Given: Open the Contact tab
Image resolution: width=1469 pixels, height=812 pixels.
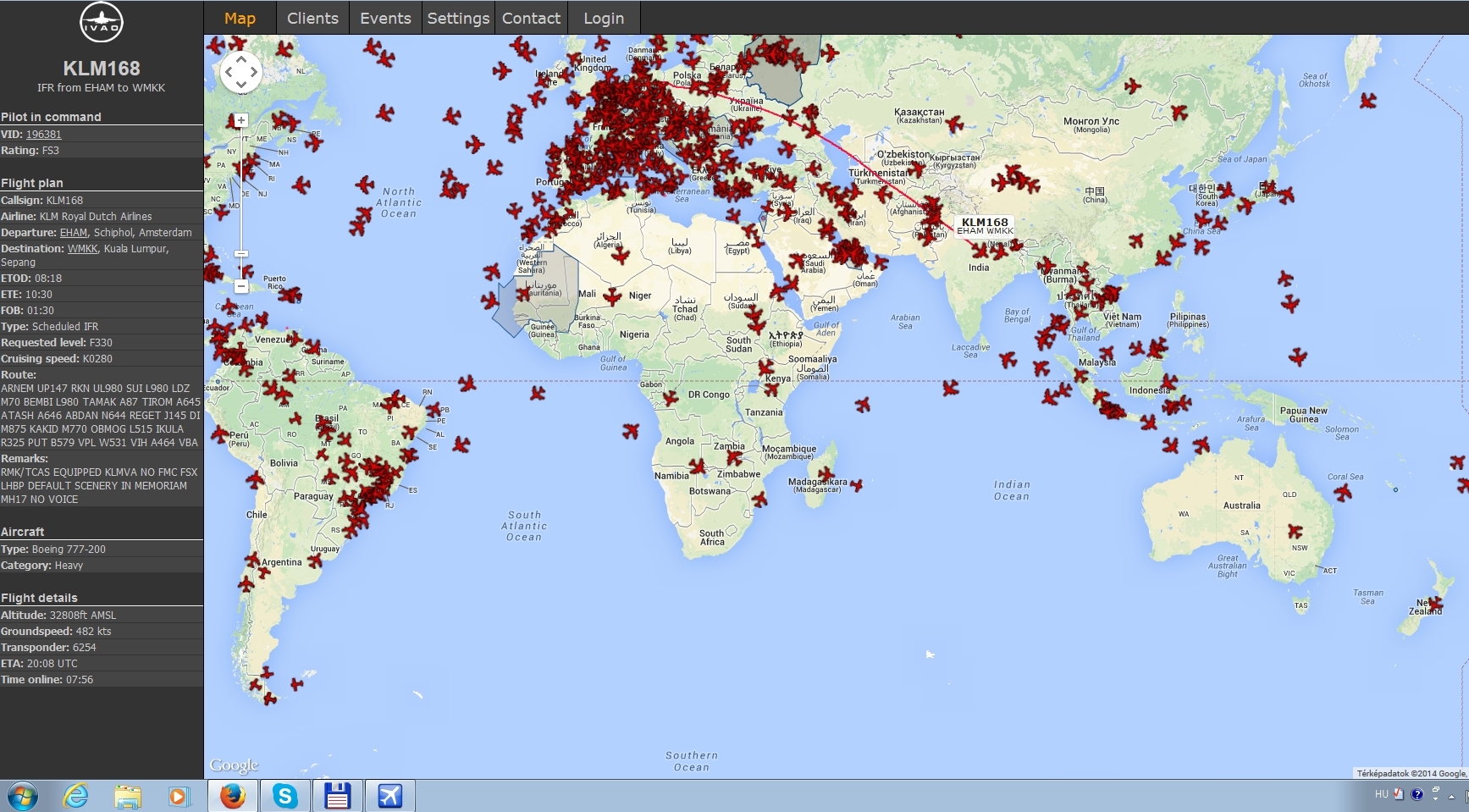Looking at the screenshot, I should point(531,18).
